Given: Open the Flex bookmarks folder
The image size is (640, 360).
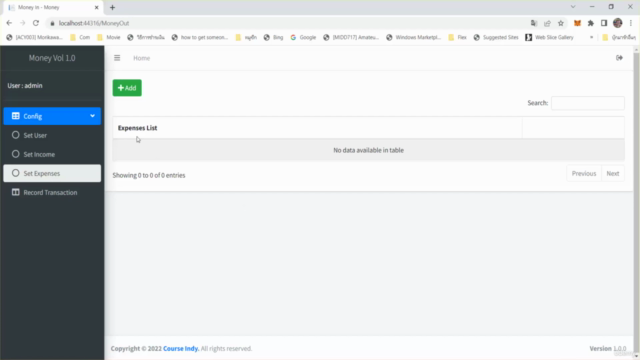Looking at the screenshot, I should point(458,37).
